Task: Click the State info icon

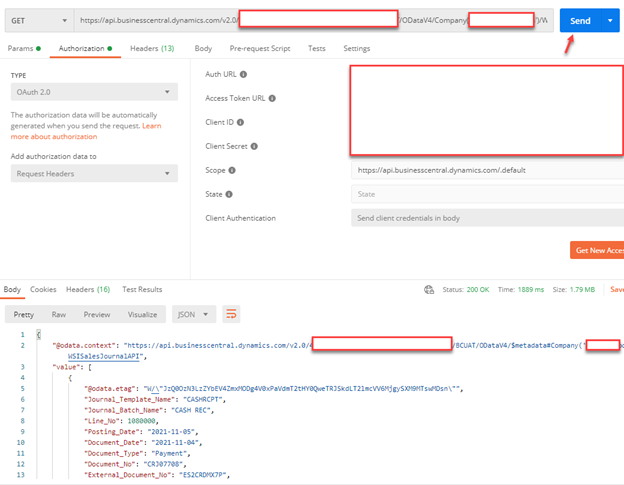Action: pos(229,194)
